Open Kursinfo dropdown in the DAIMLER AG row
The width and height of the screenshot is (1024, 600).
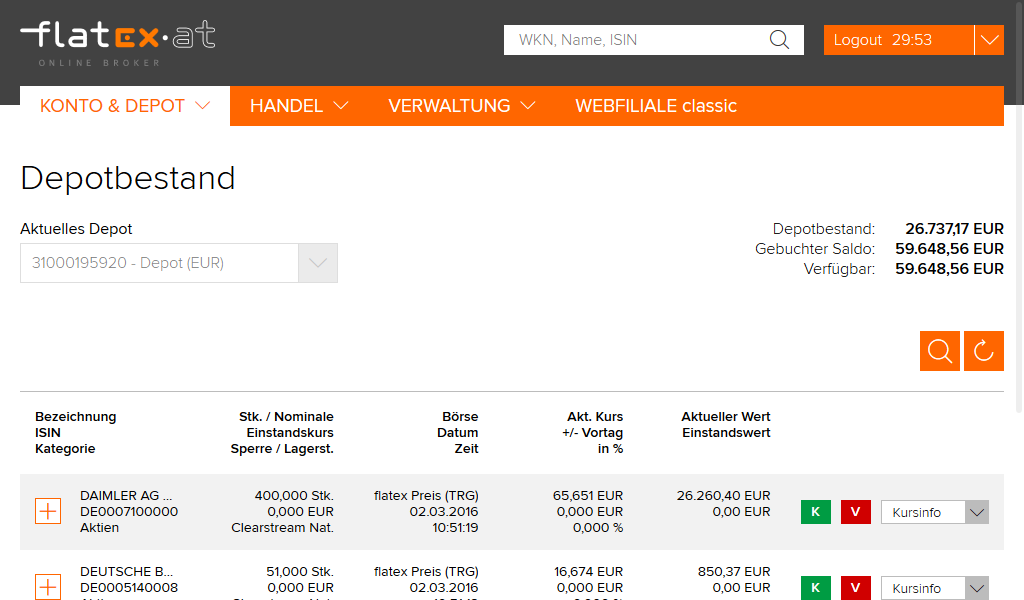tap(935, 512)
